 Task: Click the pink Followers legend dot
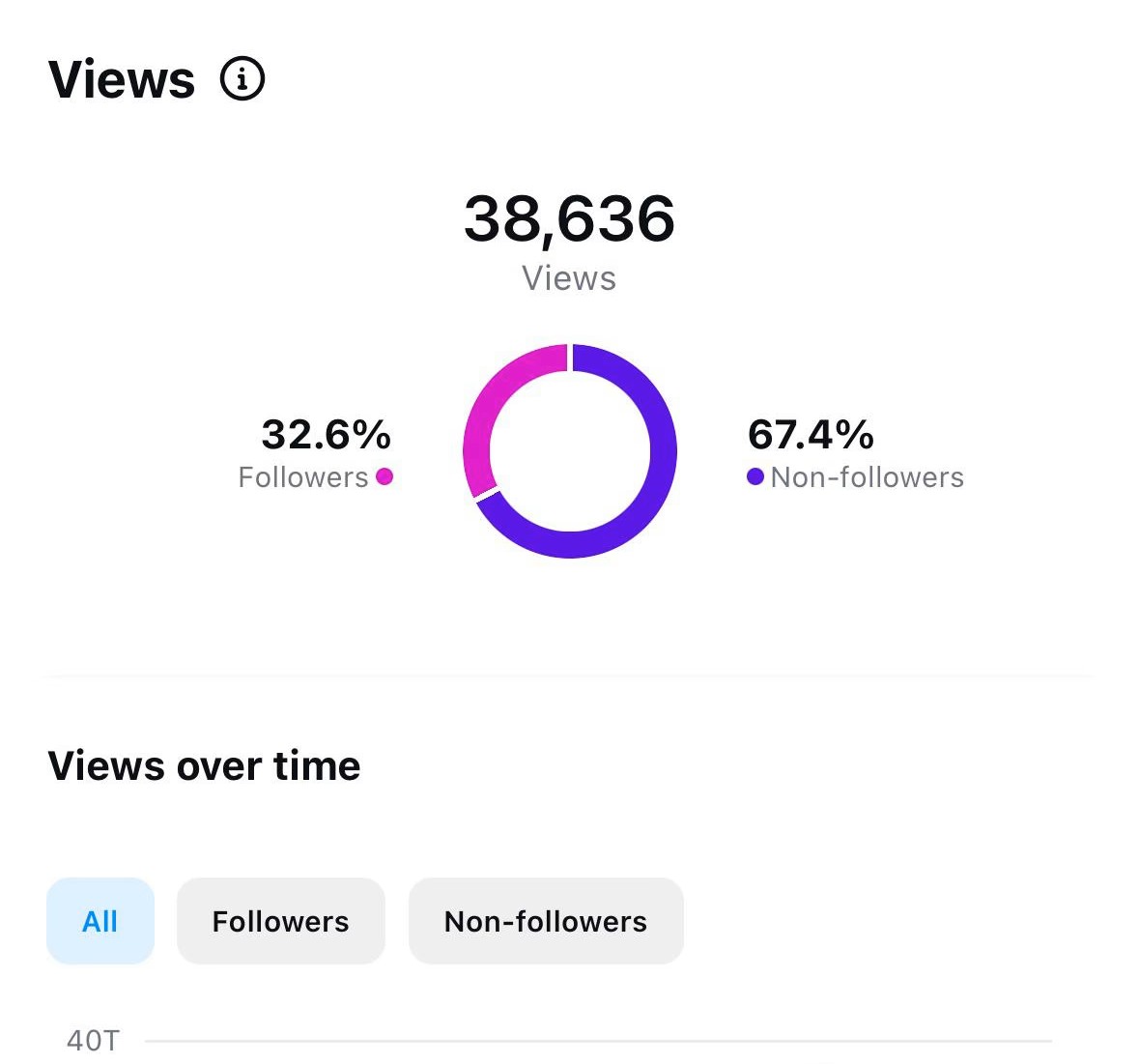(384, 476)
